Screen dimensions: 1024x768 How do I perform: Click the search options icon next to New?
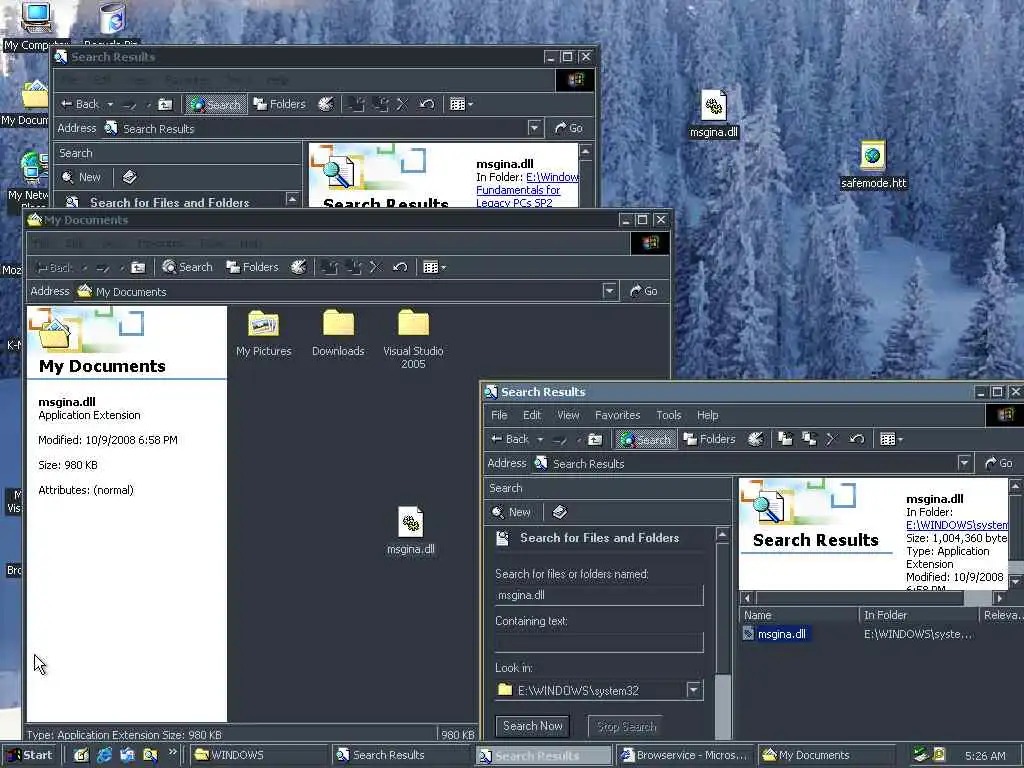pyautogui.click(x=560, y=512)
